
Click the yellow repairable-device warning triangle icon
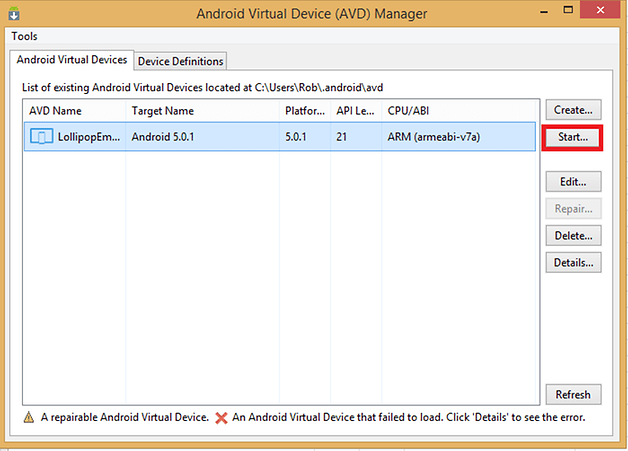coord(29,417)
